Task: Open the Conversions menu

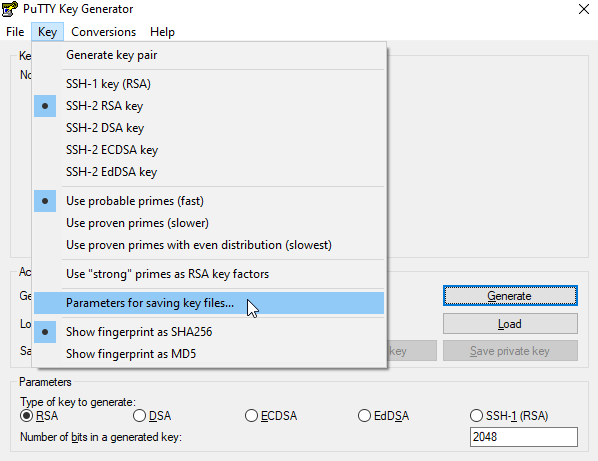Action: [103, 32]
